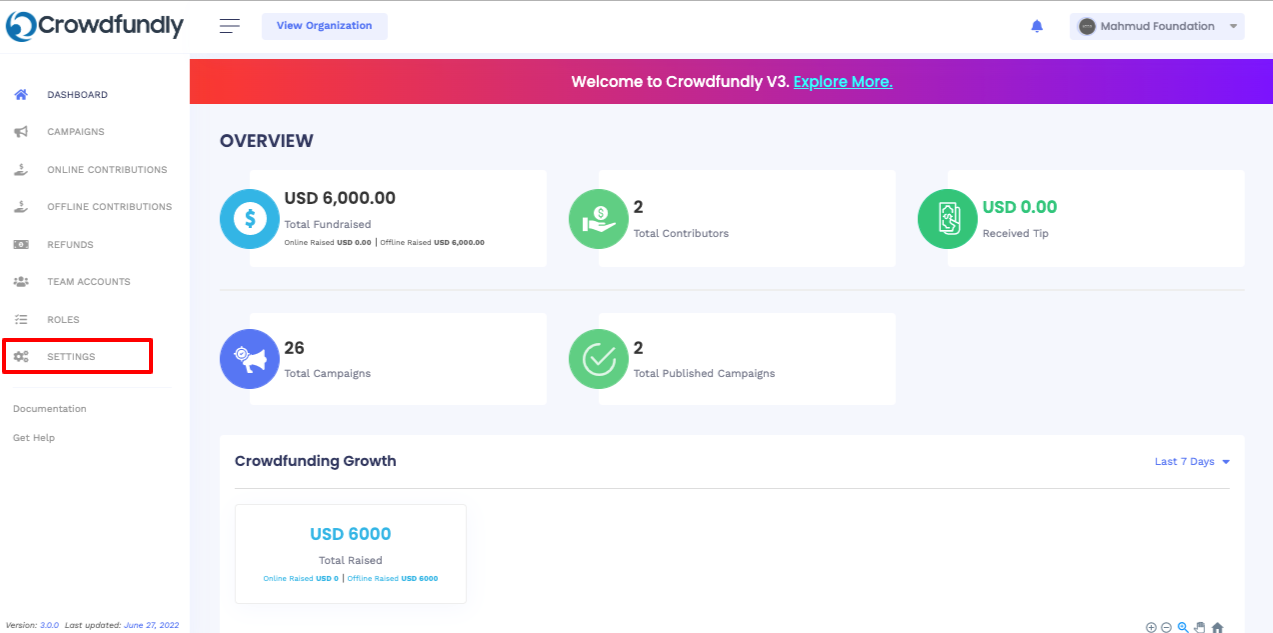Open the Mahmud Foundation account dropdown

(x=1157, y=26)
